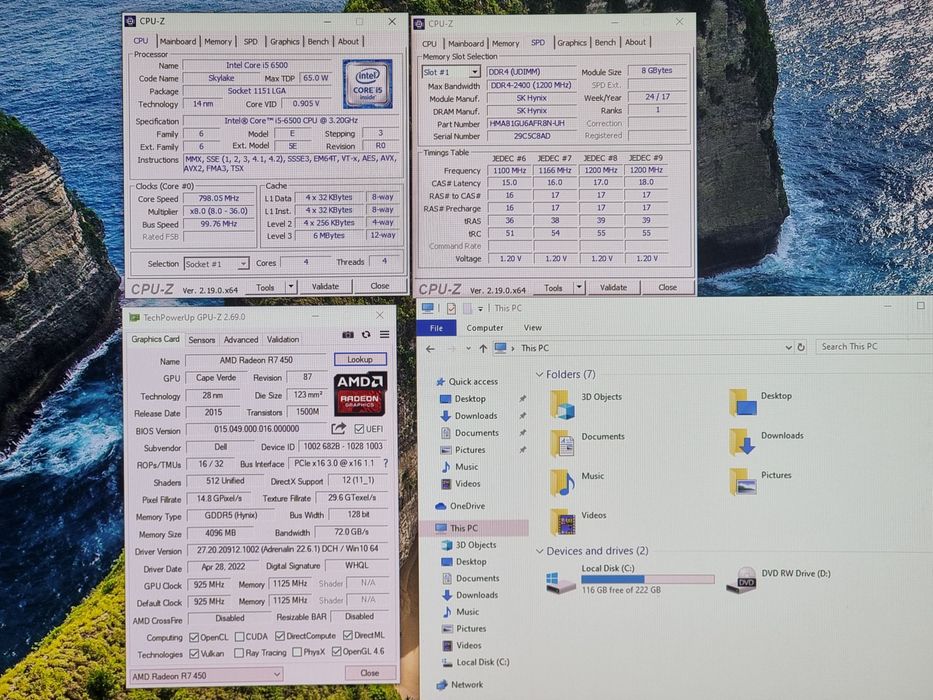Toggle the Vulkan checkbox
This screenshot has width=933, height=700.
pyautogui.click(x=193, y=654)
